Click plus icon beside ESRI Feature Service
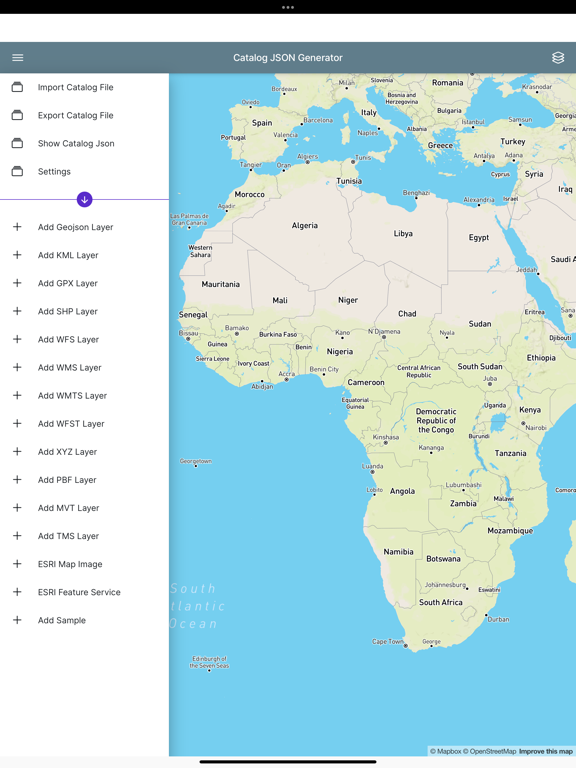The height and width of the screenshot is (768, 576). click(x=17, y=592)
